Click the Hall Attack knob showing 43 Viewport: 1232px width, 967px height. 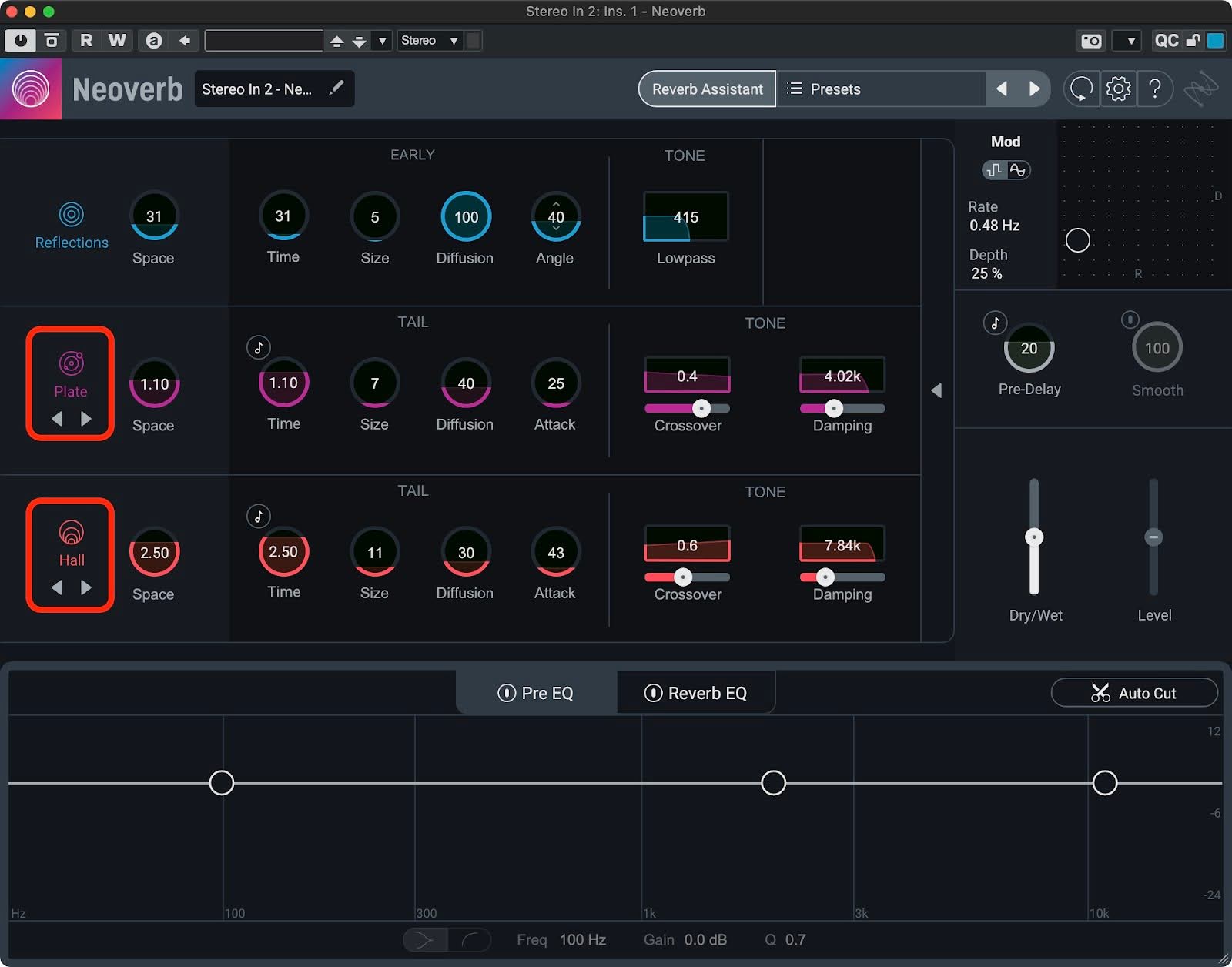[x=555, y=553]
